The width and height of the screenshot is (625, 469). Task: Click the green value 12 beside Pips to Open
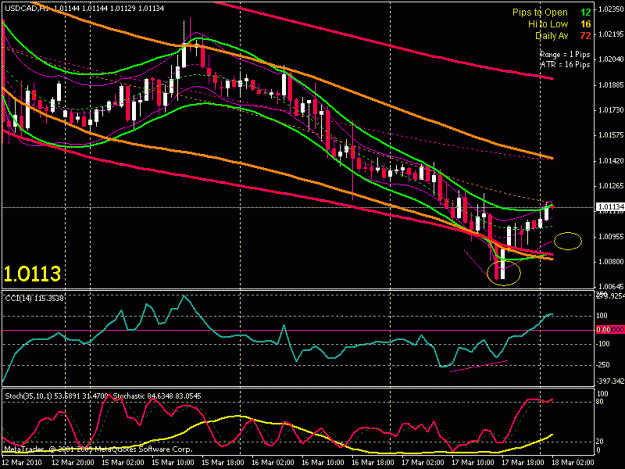coord(586,12)
